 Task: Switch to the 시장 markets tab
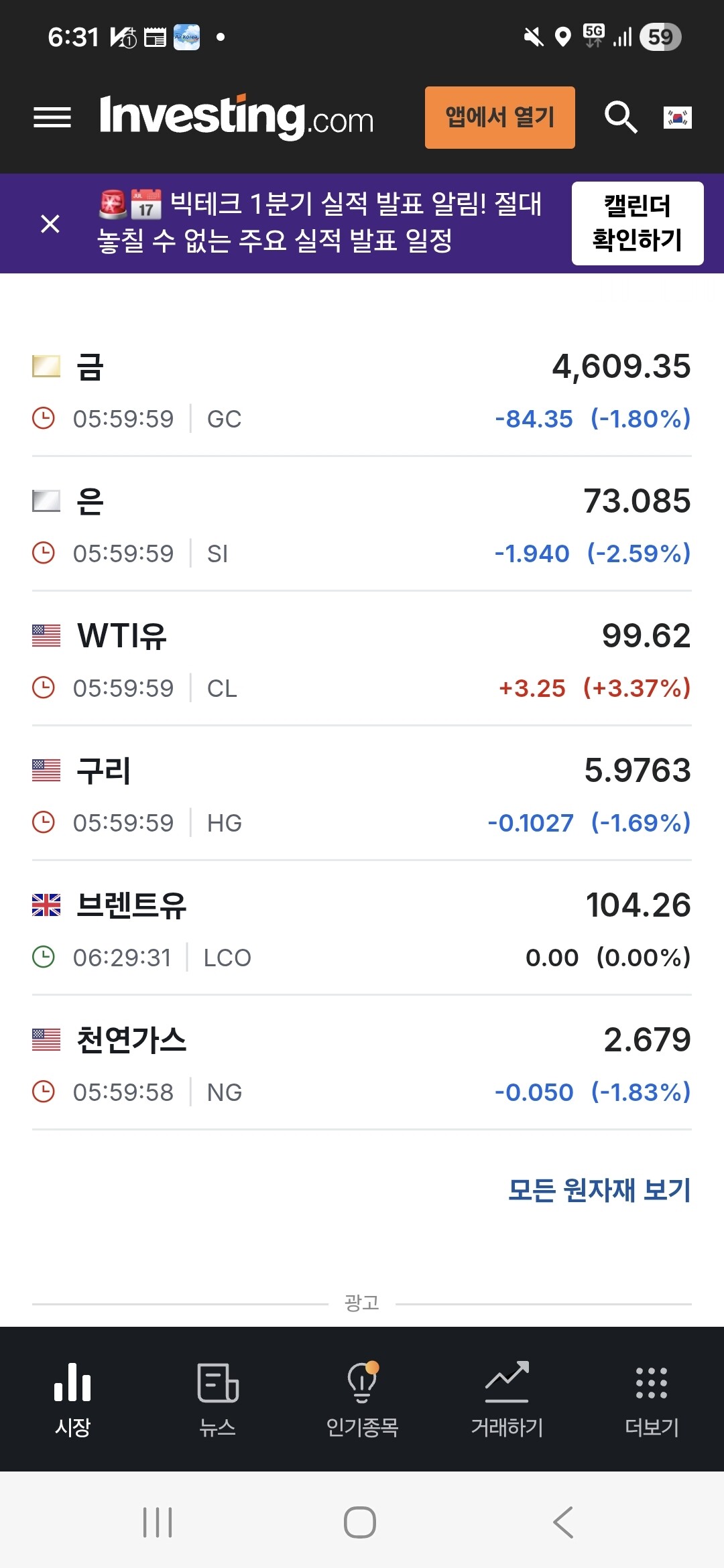72,1400
